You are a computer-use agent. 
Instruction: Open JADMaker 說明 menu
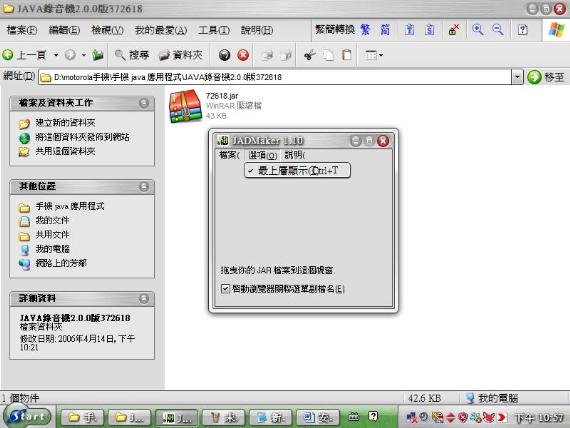pyautogui.click(x=294, y=155)
